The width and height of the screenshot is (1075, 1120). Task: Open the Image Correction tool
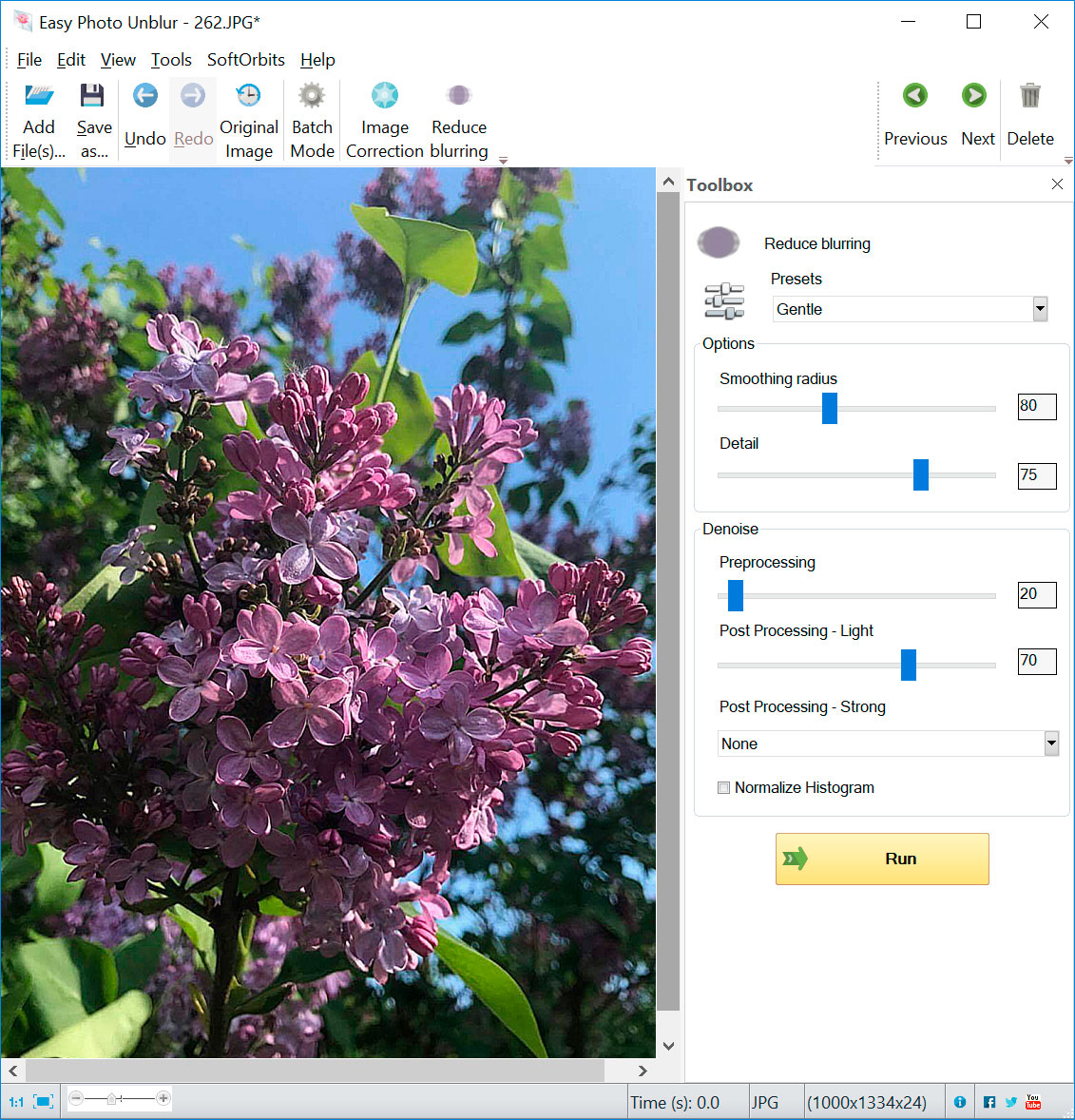384,96
